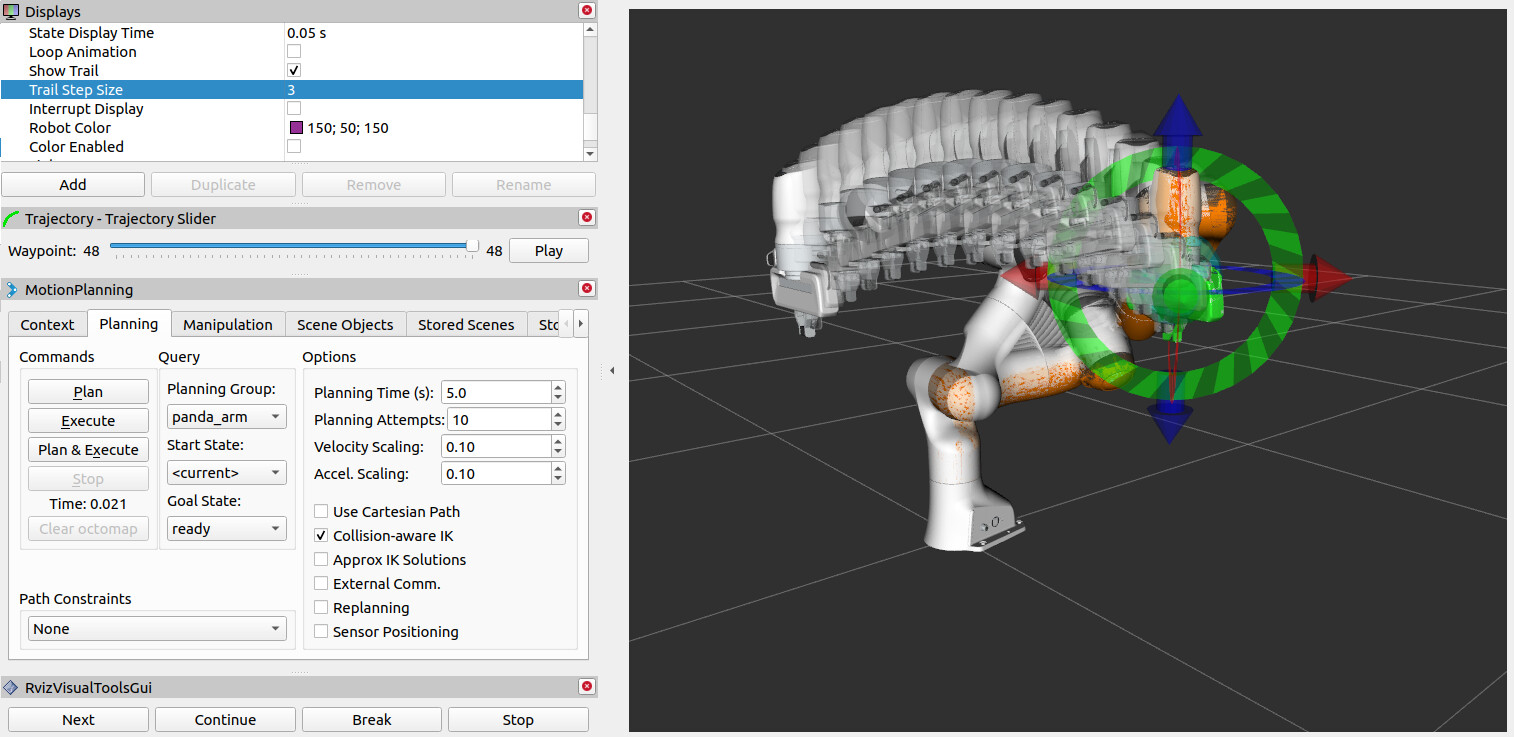1514x737 pixels.
Task: Toggle Color Enabled checkbox
Action: (294, 147)
